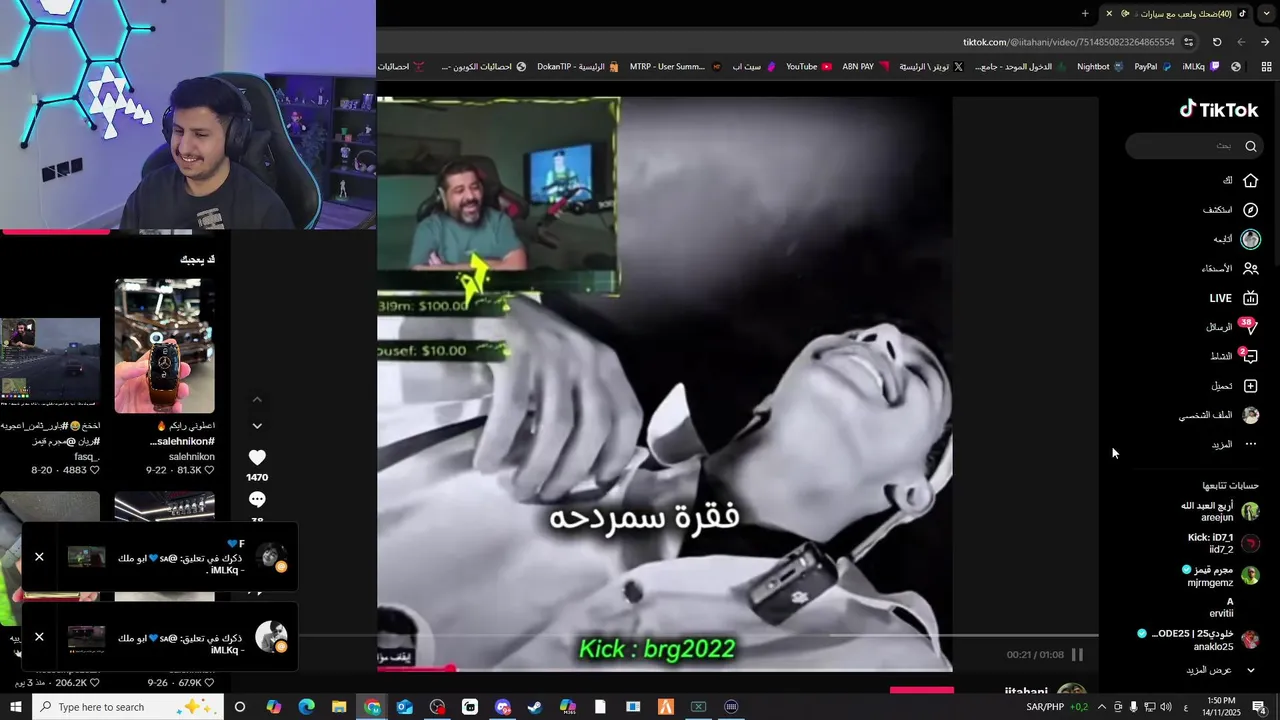This screenshot has height=720, width=1280.
Task: Open followed account iid7_2
Action: click(1222, 543)
